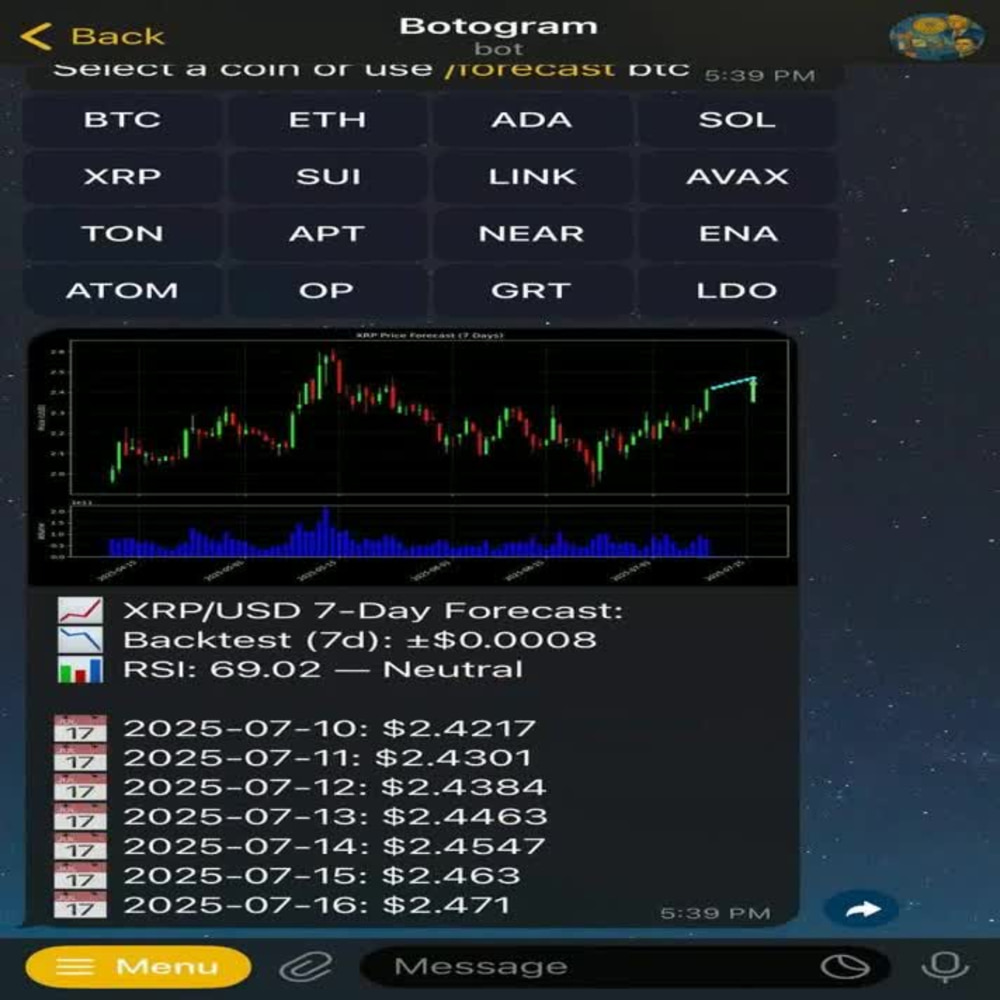Tap the XRP/USD 7-Day Forecast heading
1000x1000 pixels.
373,610
